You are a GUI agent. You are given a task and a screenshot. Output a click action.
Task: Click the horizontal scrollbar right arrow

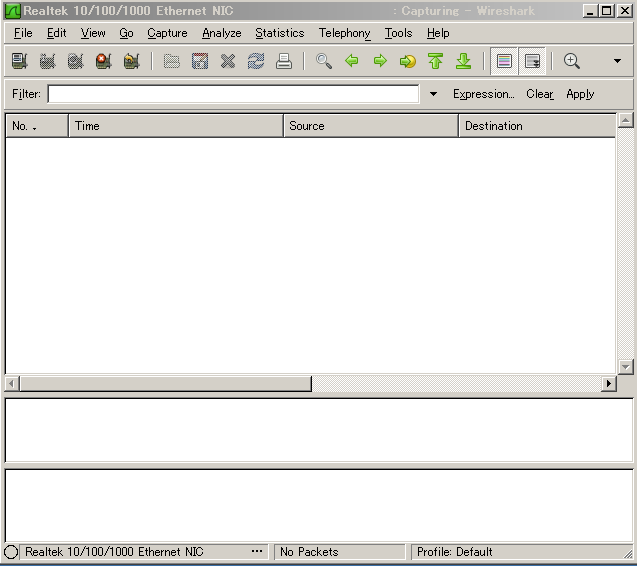click(609, 384)
